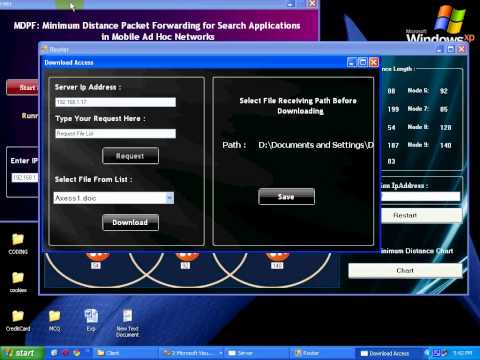Switch to Microsoft Visual taskbar group
The height and width of the screenshot is (360, 480).
pos(192,353)
